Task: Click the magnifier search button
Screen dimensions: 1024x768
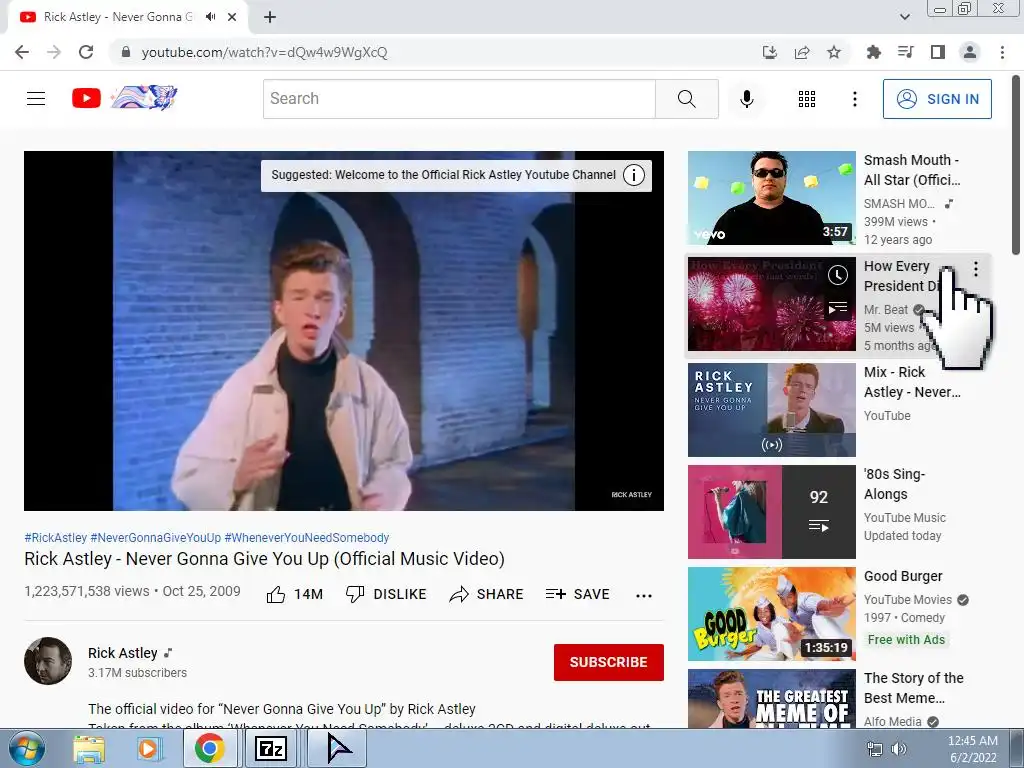Action: click(686, 99)
